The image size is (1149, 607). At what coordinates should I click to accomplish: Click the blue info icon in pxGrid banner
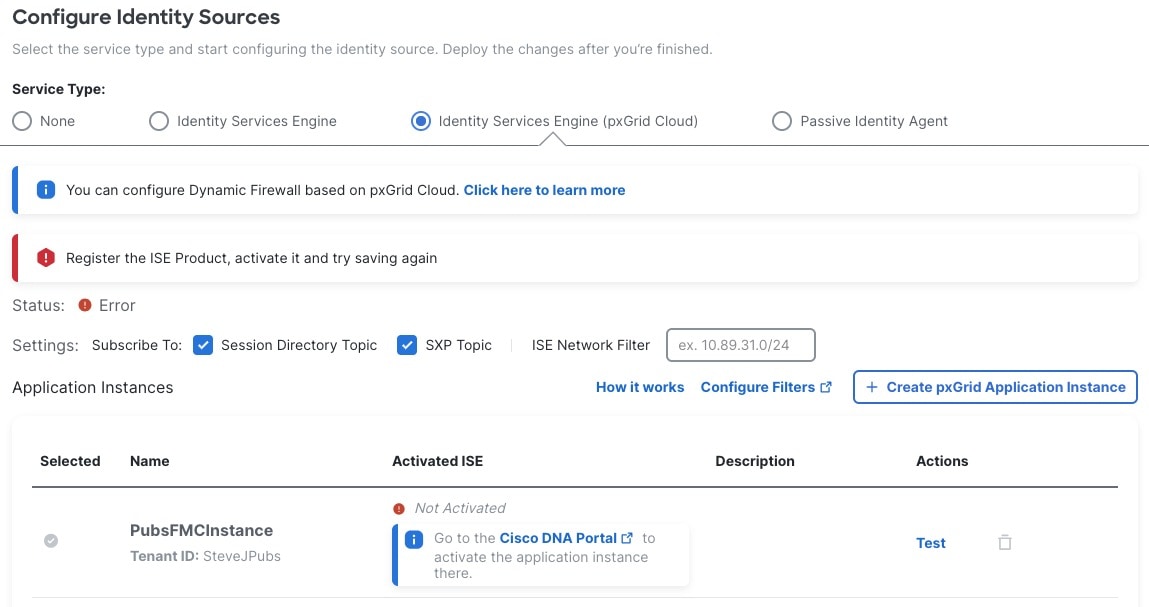(45, 190)
